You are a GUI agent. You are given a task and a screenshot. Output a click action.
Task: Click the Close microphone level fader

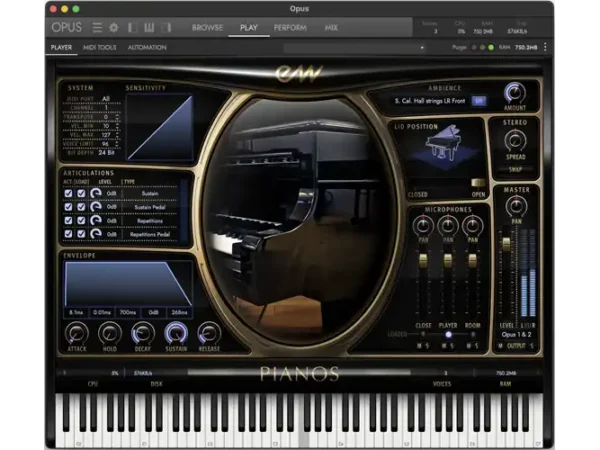click(x=423, y=260)
